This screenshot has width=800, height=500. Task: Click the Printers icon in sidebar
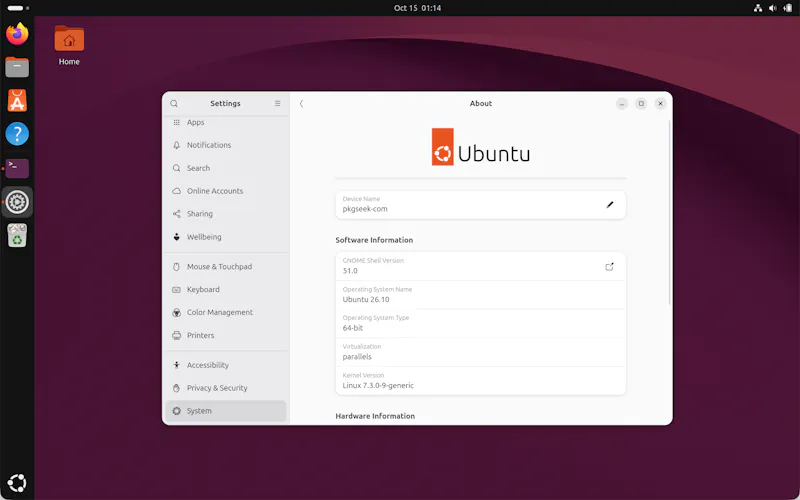[x=177, y=335]
